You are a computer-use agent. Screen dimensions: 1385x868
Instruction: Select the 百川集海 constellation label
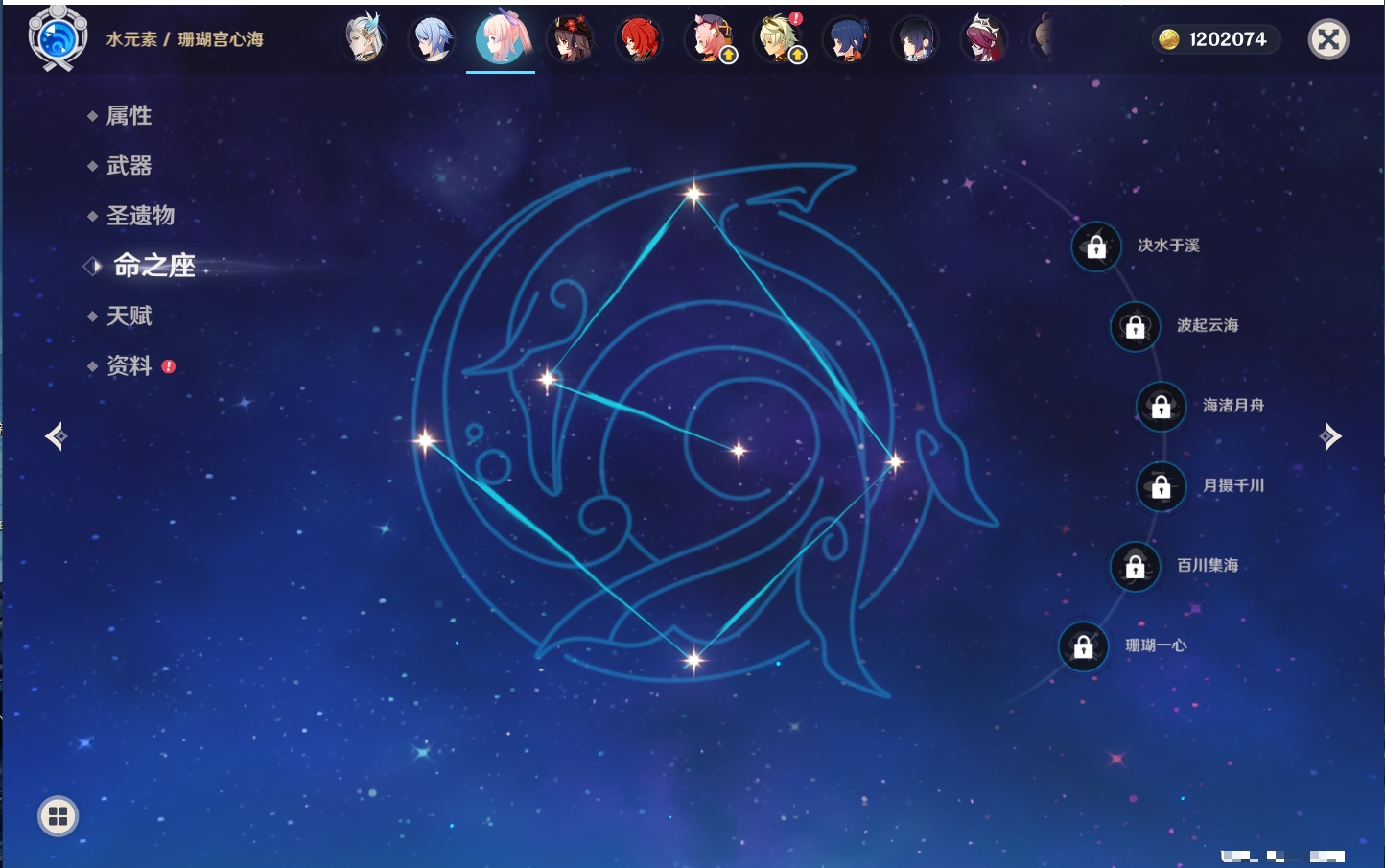1207,566
